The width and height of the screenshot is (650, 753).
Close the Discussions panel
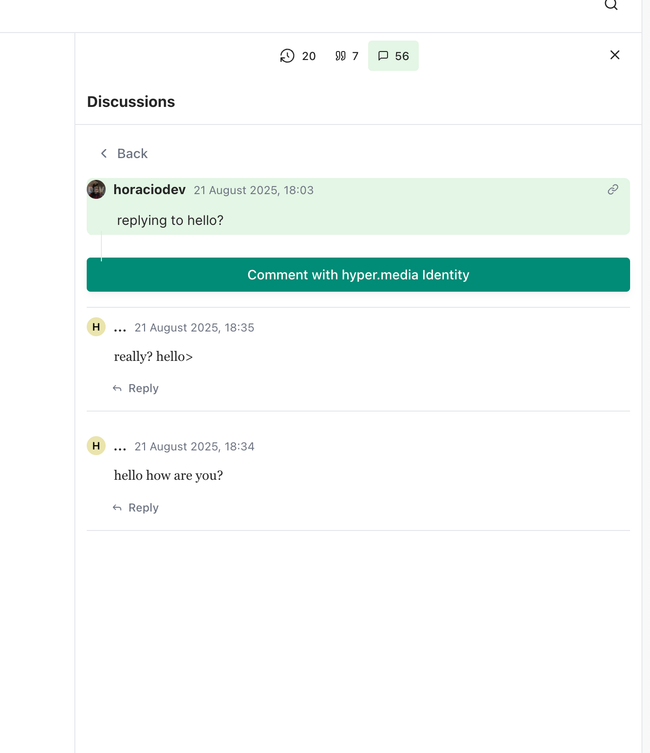tap(615, 55)
